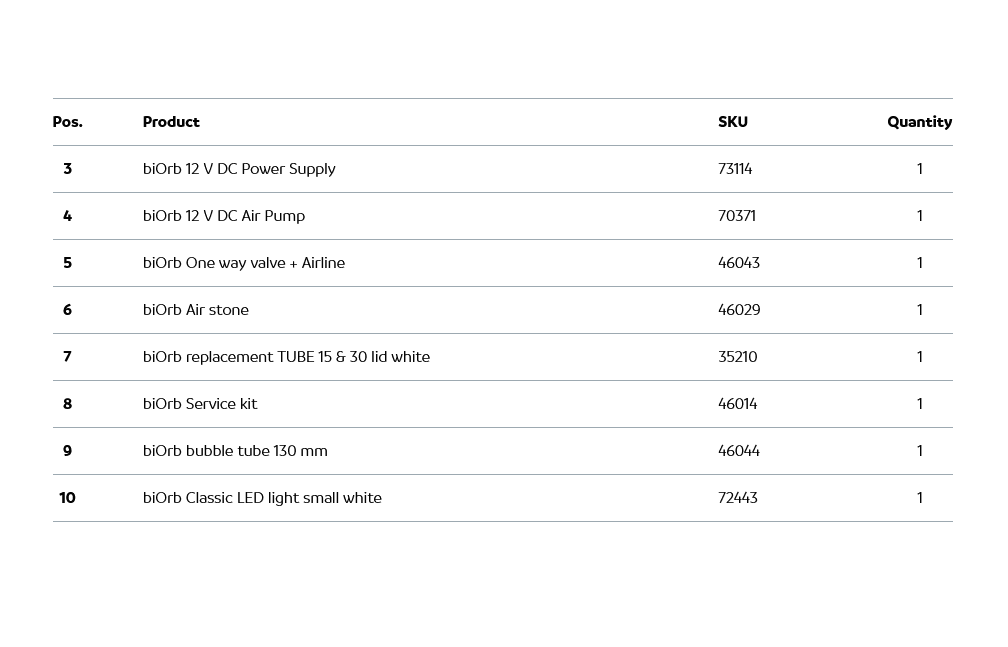The width and height of the screenshot is (1008, 647).
Task: Click SKU number 73114
Action: [x=735, y=169]
